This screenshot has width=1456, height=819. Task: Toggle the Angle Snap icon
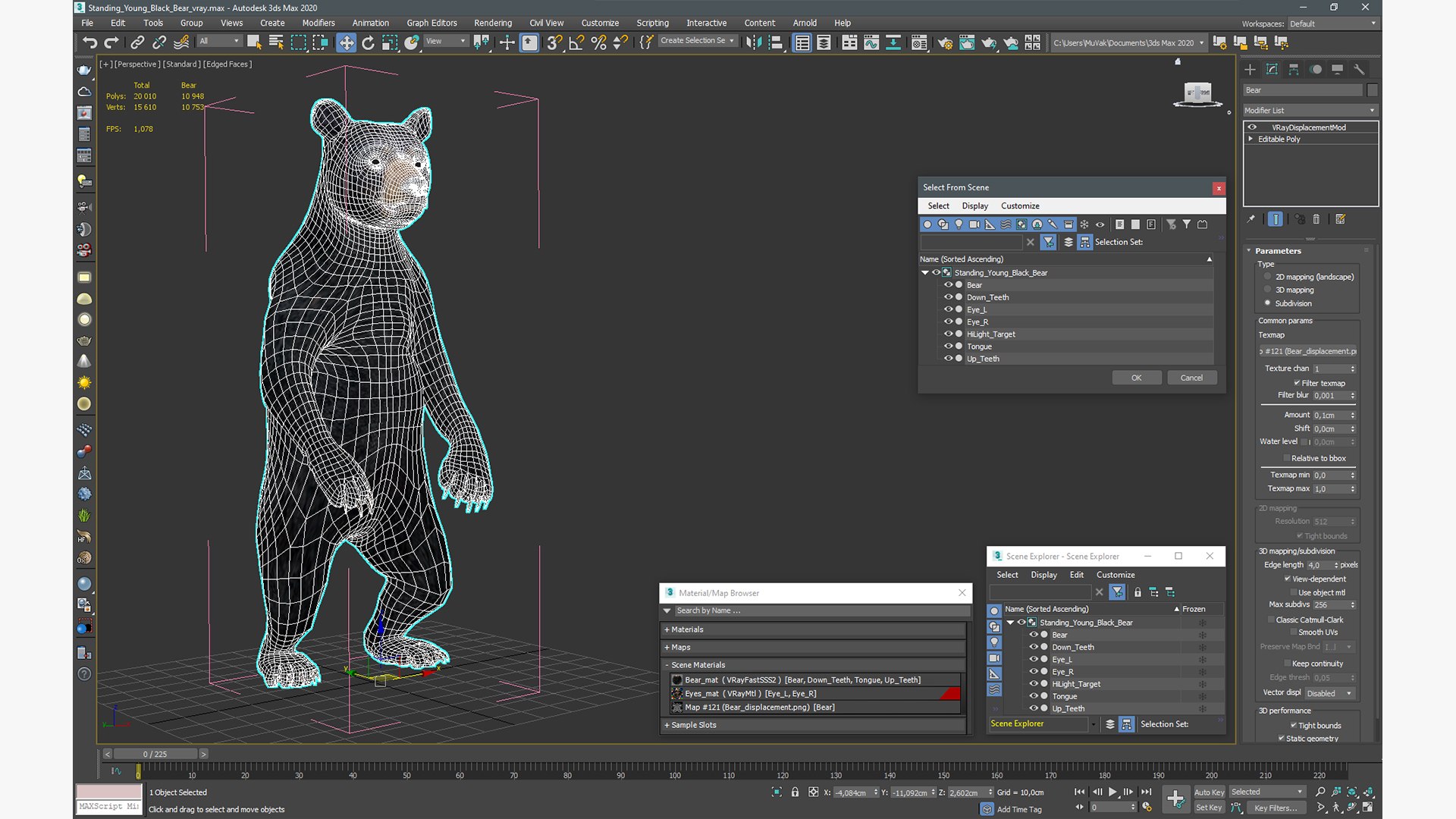click(x=577, y=42)
